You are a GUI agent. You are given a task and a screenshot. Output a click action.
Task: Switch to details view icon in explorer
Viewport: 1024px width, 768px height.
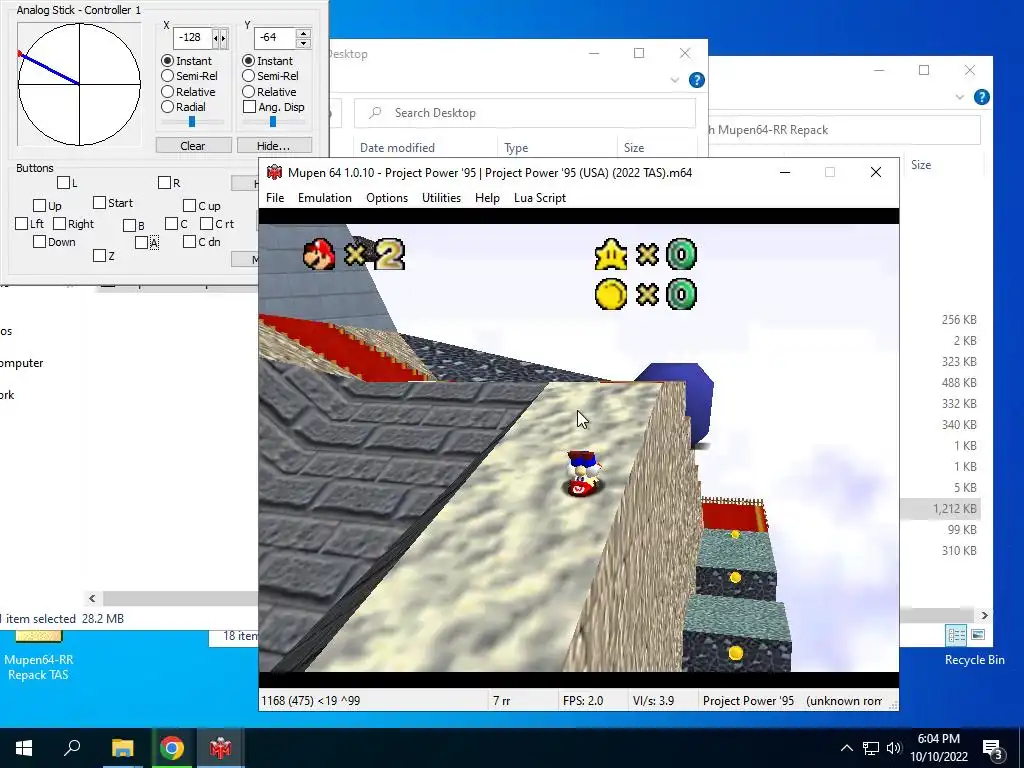pyautogui.click(x=957, y=635)
